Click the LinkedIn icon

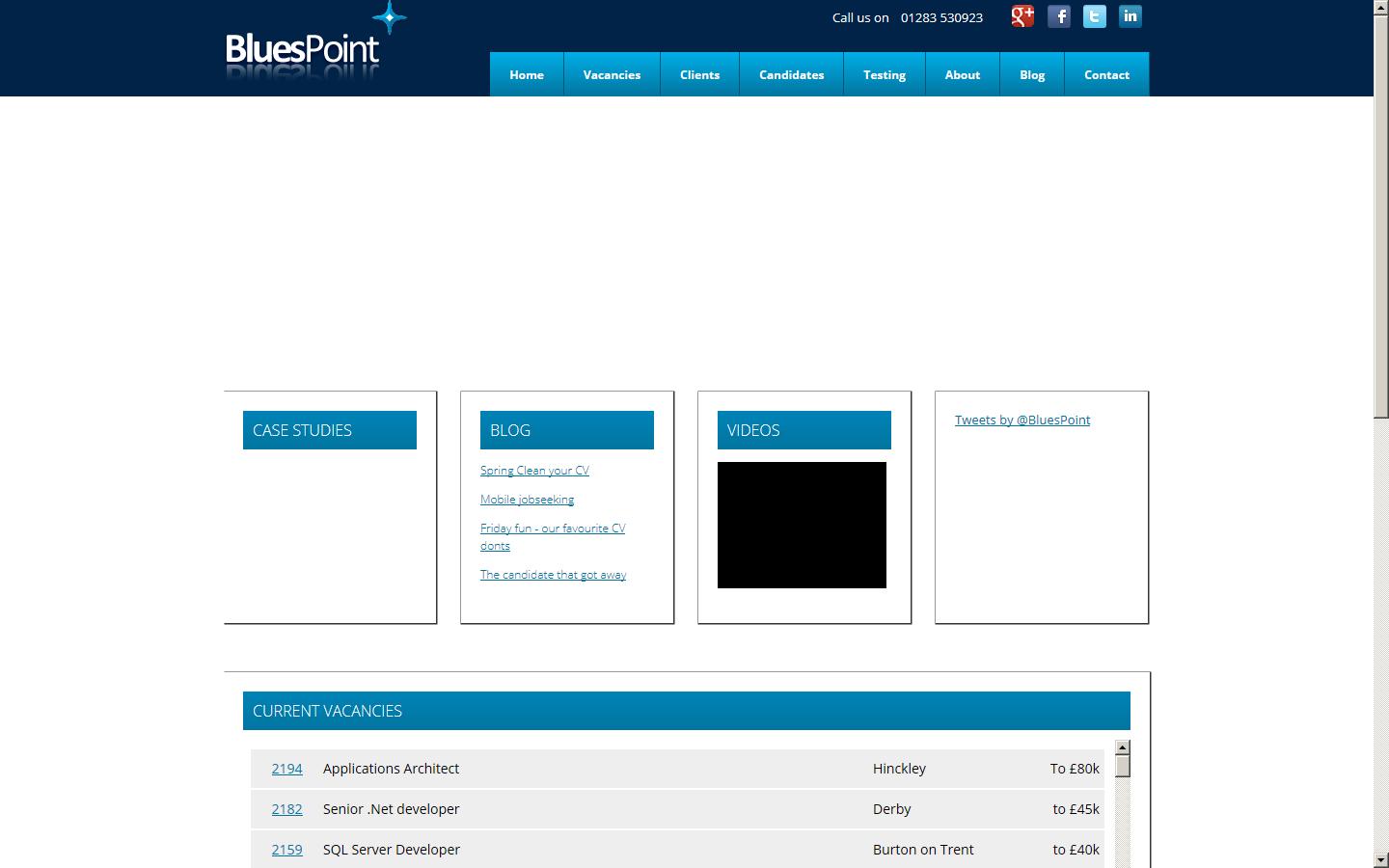coord(1129,15)
